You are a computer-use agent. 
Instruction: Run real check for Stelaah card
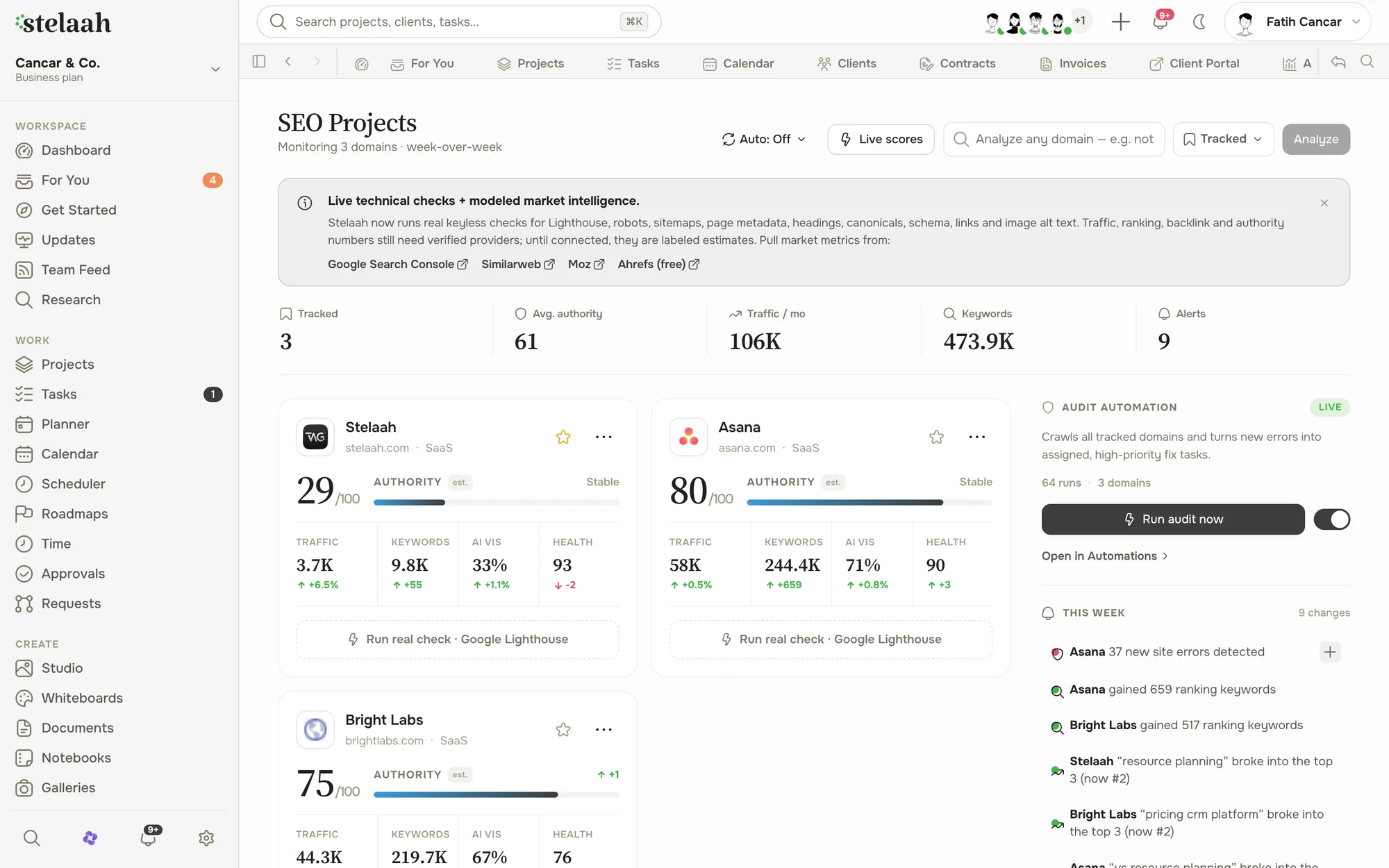coord(458,640)
